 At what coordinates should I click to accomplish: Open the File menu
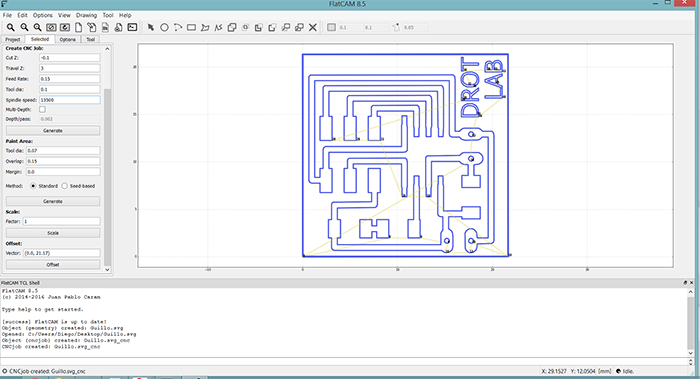pos(7,15)
